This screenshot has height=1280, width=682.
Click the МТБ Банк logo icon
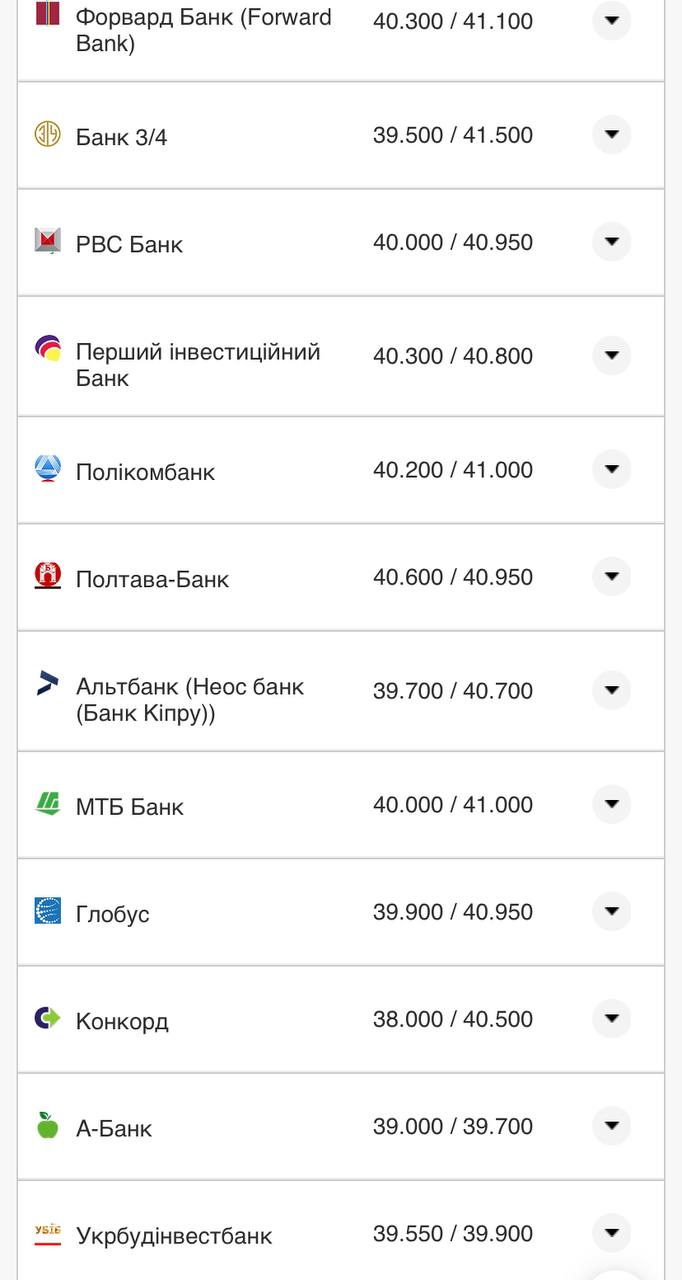[x=48, y=803]
